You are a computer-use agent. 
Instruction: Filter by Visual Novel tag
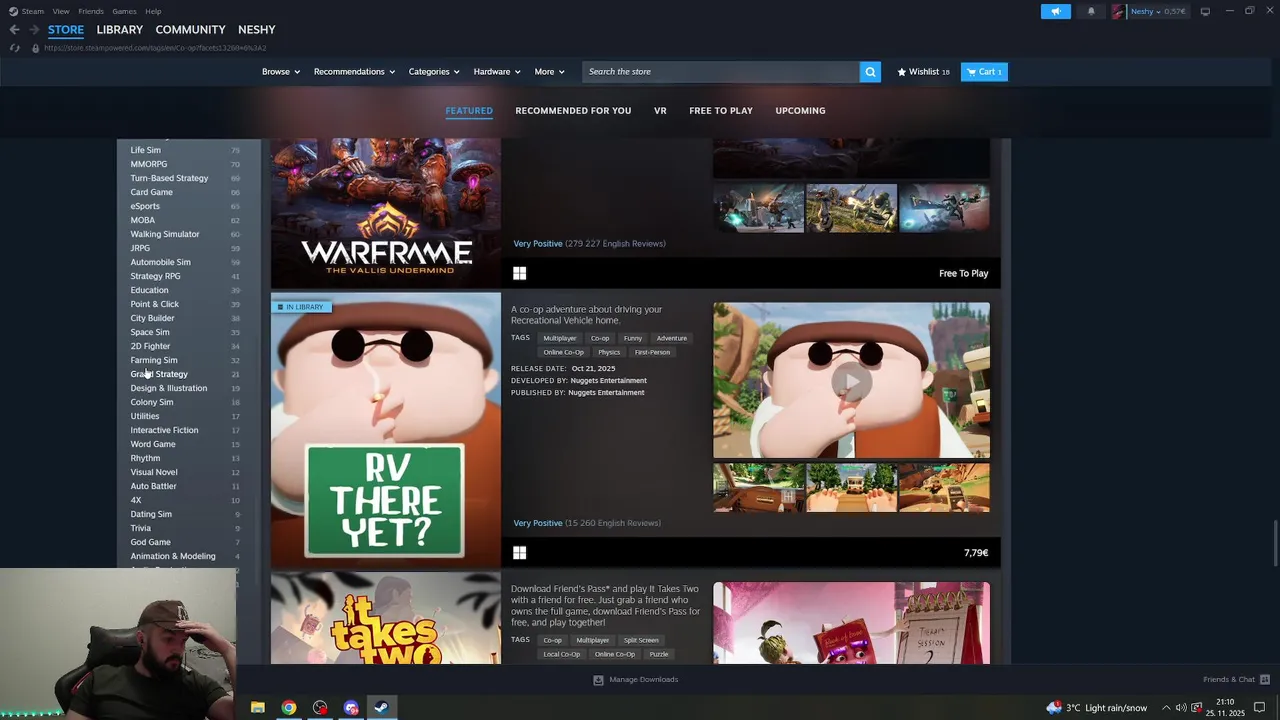click(153, 472)
